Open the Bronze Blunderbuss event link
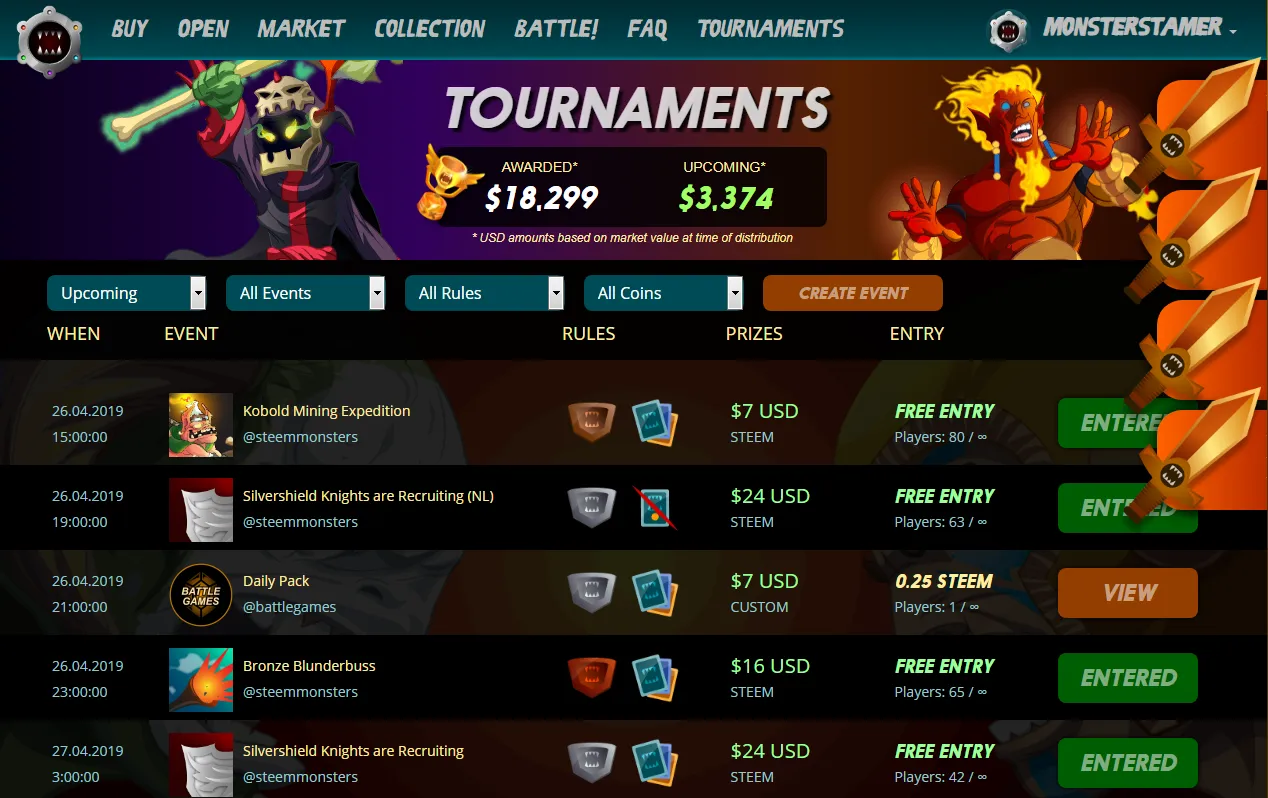This screenshot has width=1268, height=798. 309,666
